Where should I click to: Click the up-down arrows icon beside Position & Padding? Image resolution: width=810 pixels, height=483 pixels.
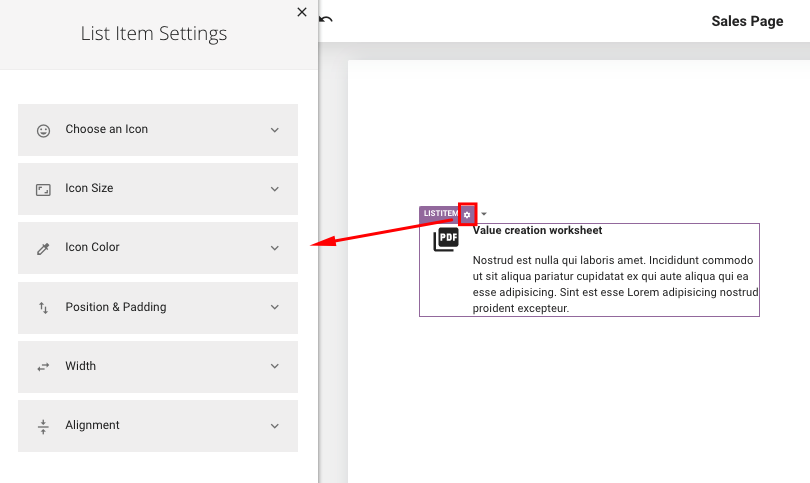click(x=43, y=308)
